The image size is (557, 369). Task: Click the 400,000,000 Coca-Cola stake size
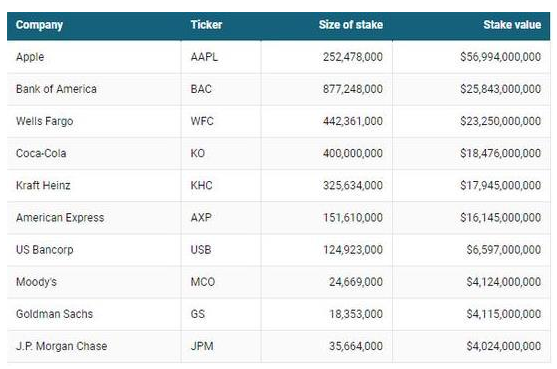[353, 153]
